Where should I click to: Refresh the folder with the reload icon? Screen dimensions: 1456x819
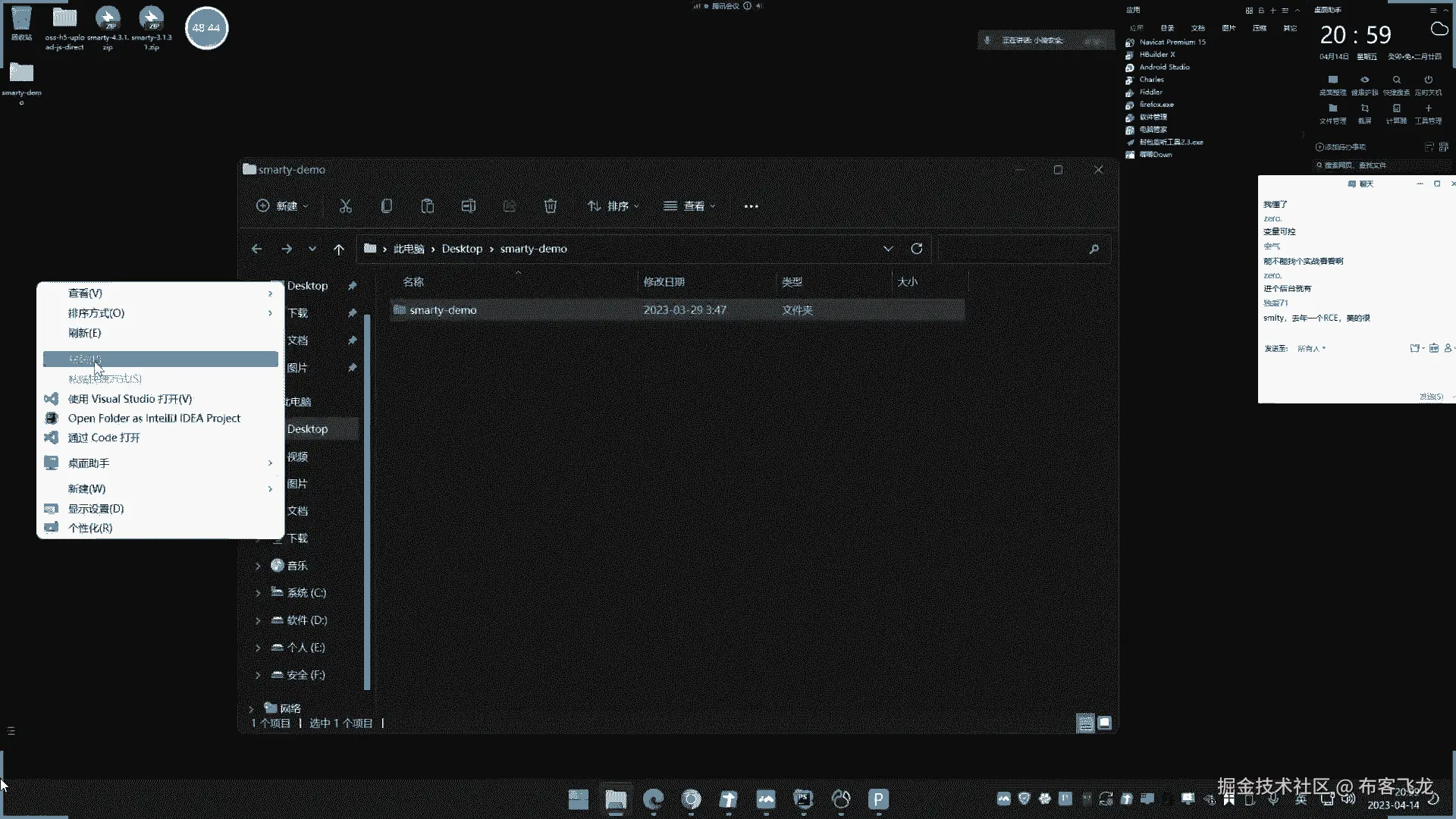pyautogui.click(x=917, y=249)
